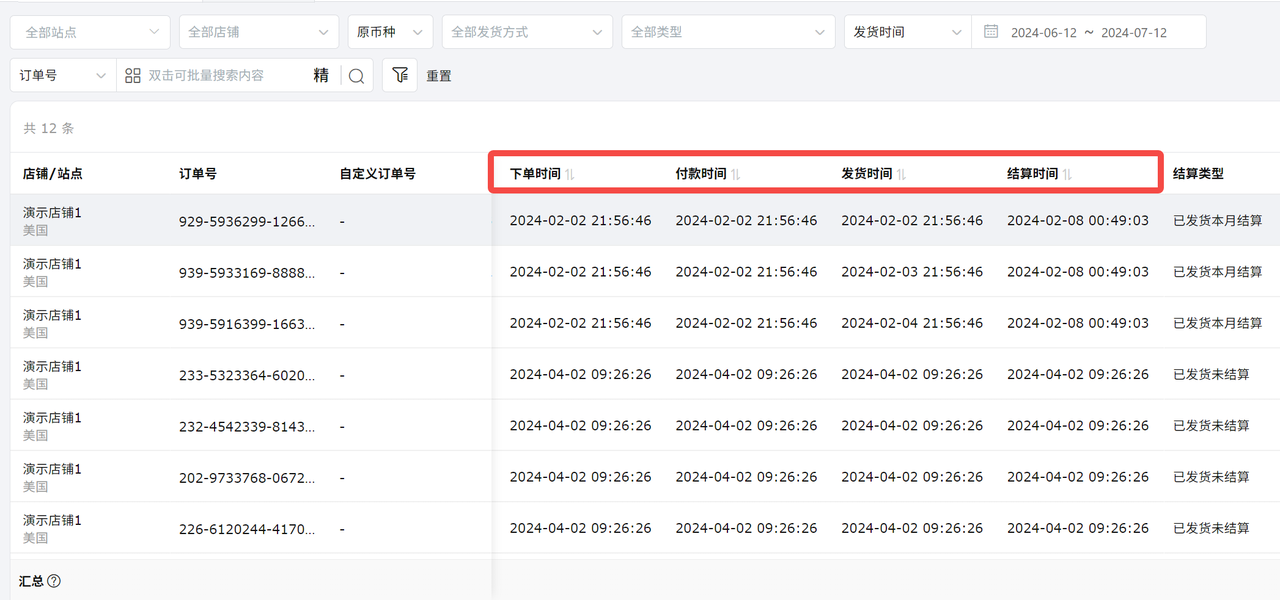Viewport: 1280px width, 600px height.
Task: Click the 汇总 help question-mark icon
Action: [54, 581]
